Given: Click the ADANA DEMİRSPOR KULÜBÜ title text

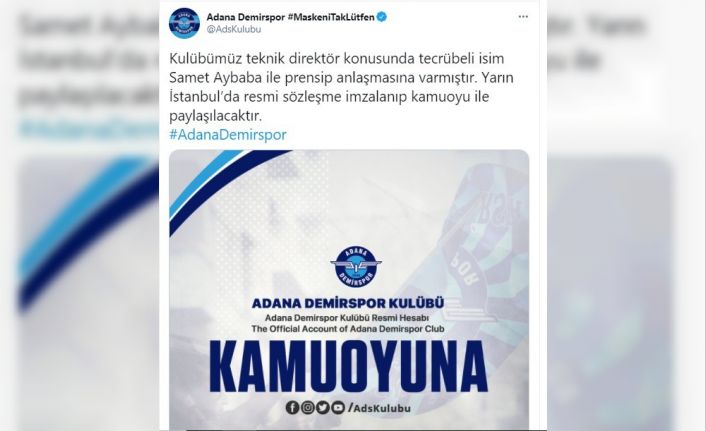Looking at the screenshot, I should point(348,303).
